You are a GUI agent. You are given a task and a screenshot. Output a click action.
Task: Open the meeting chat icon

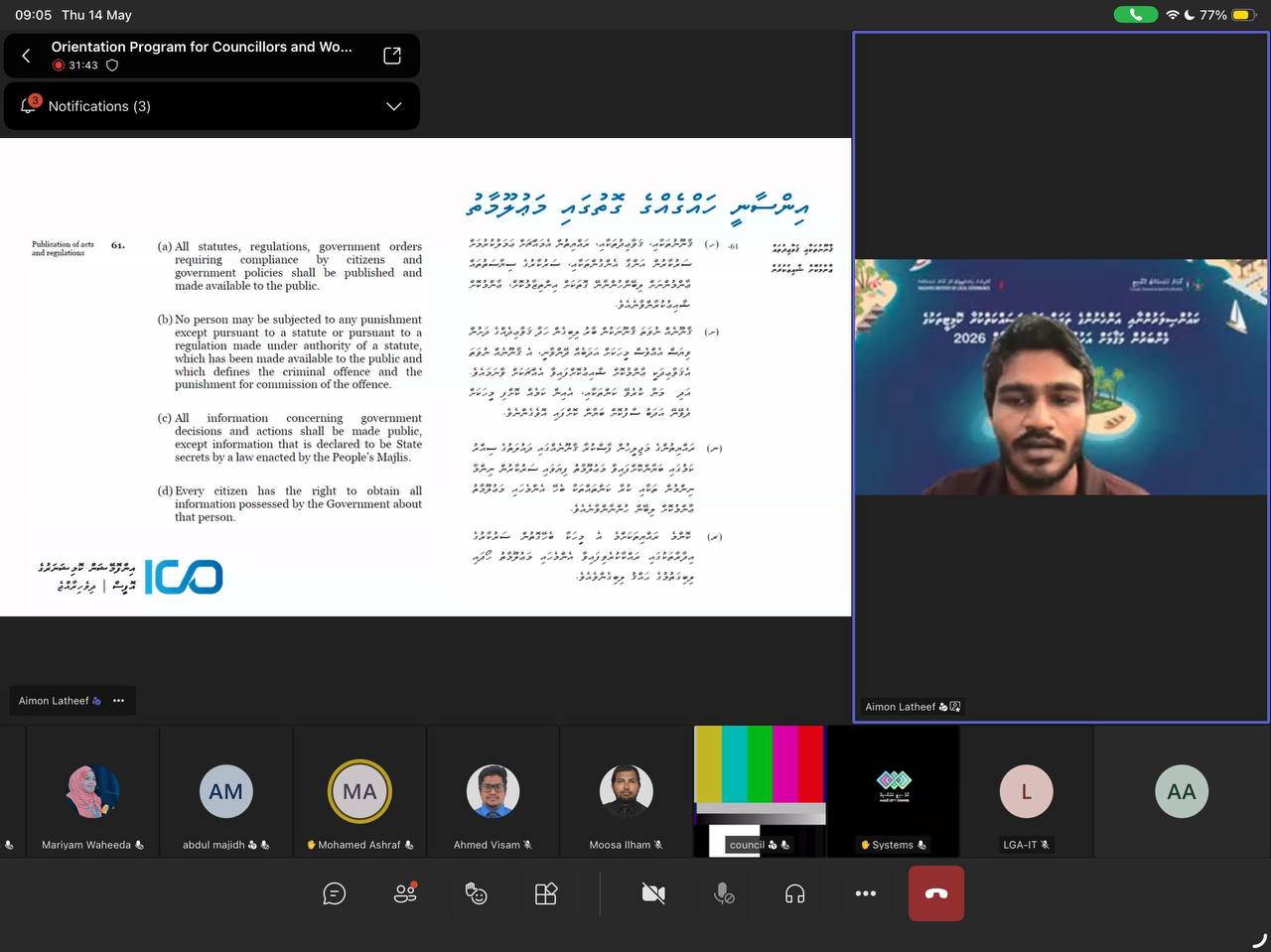(x=335, y=893)
